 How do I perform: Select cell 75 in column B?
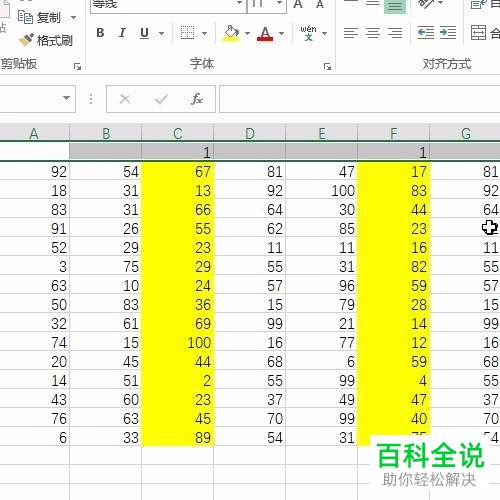click(x=106, y=267)
